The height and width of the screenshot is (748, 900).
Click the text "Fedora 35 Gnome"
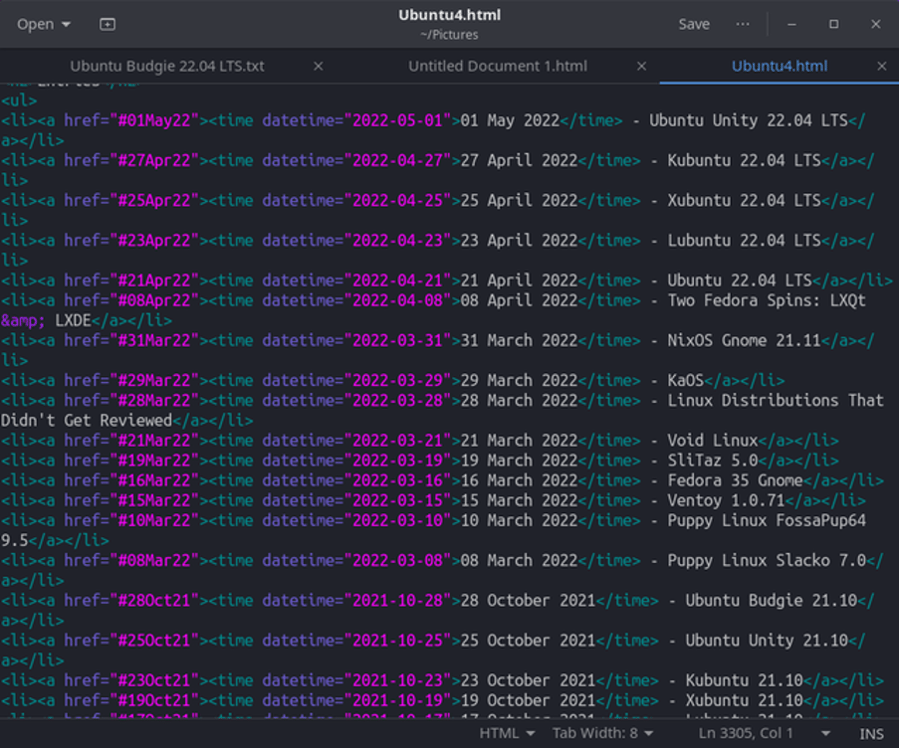[x=735, y=480]
